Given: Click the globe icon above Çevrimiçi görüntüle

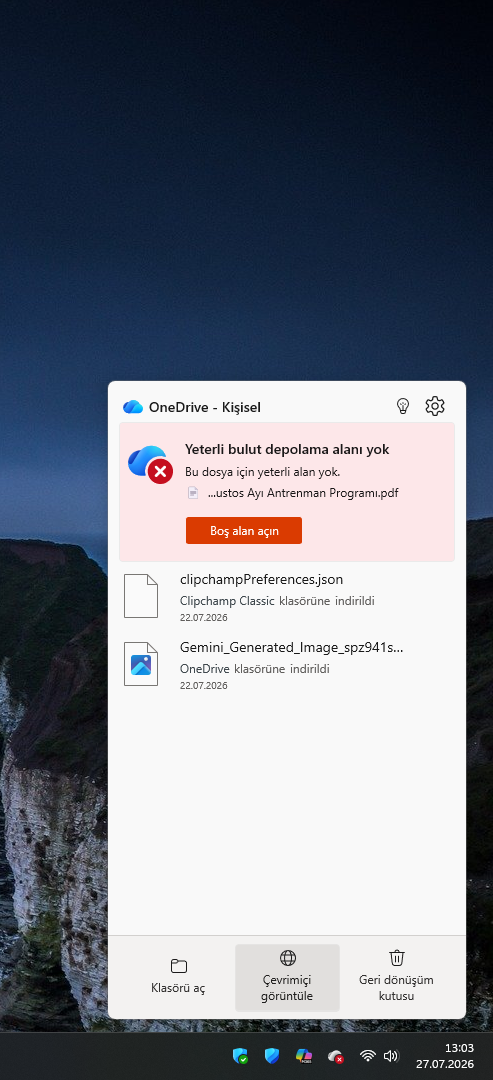Looking at the screenshot, I should [x=288, y=957].
